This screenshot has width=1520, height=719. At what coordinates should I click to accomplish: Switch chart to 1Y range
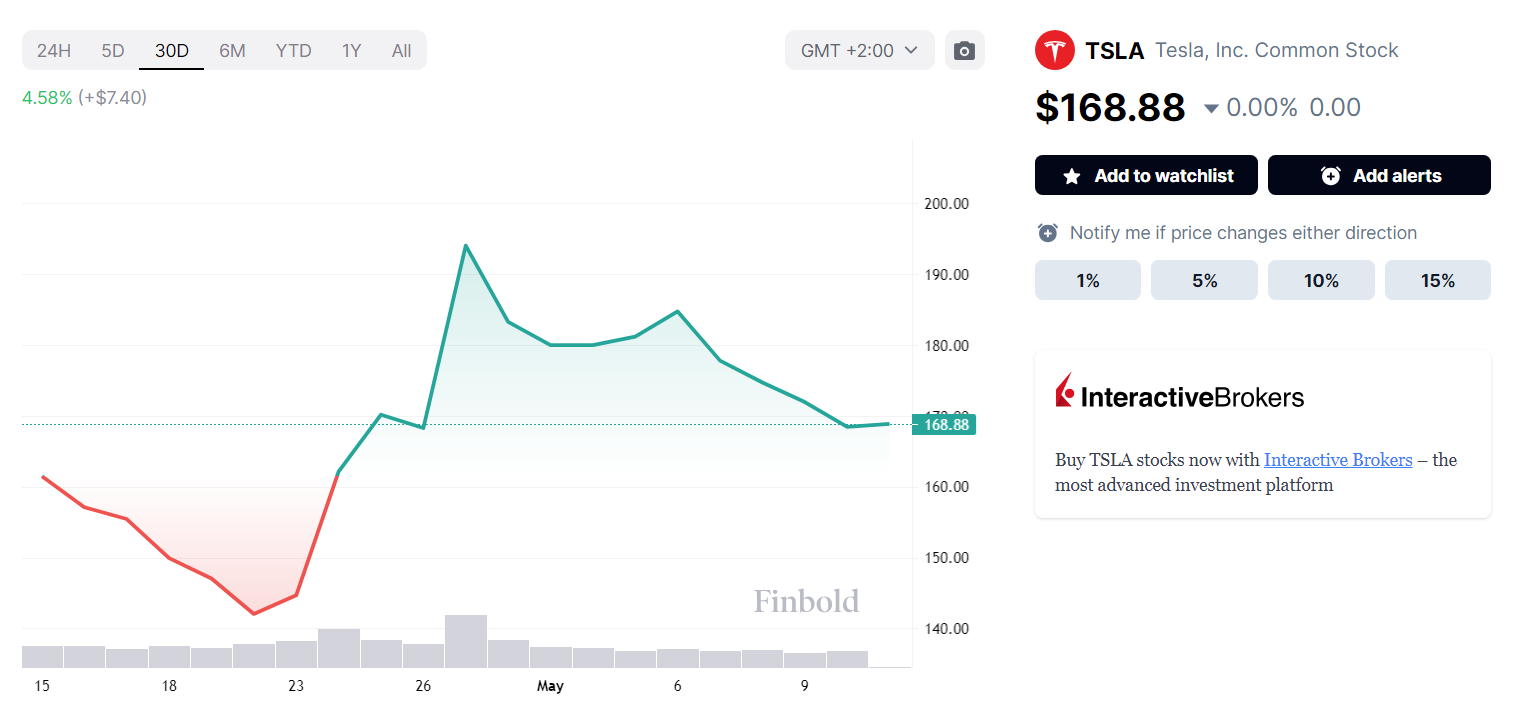[x=351, y=50]
